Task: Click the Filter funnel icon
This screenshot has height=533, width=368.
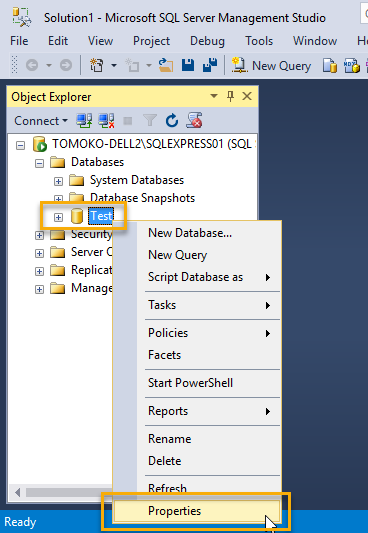Action: tap(150, 121)
